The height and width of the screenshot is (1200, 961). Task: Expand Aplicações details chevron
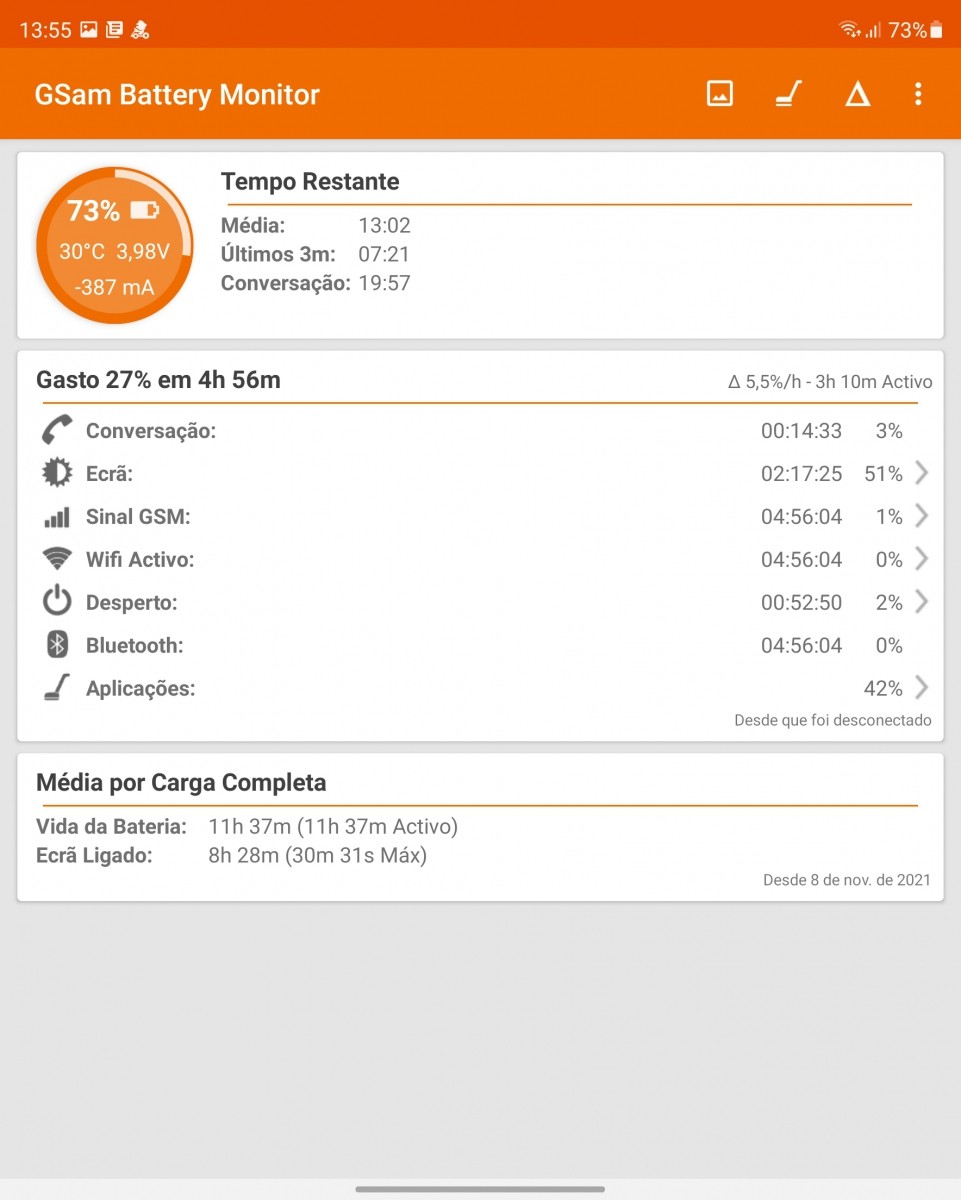click(x=921, y=688)
